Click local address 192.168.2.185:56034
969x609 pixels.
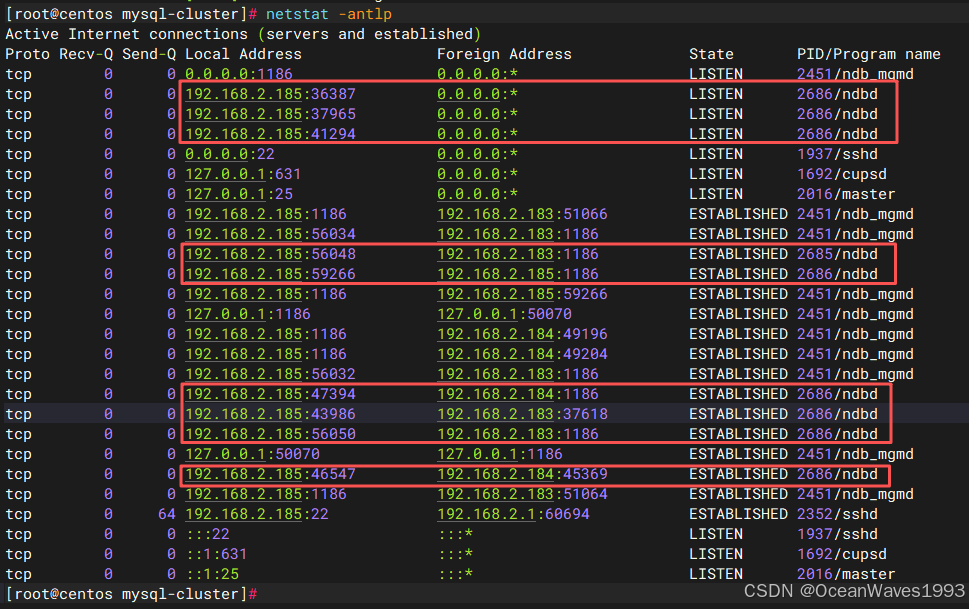[x=270, y=234]
